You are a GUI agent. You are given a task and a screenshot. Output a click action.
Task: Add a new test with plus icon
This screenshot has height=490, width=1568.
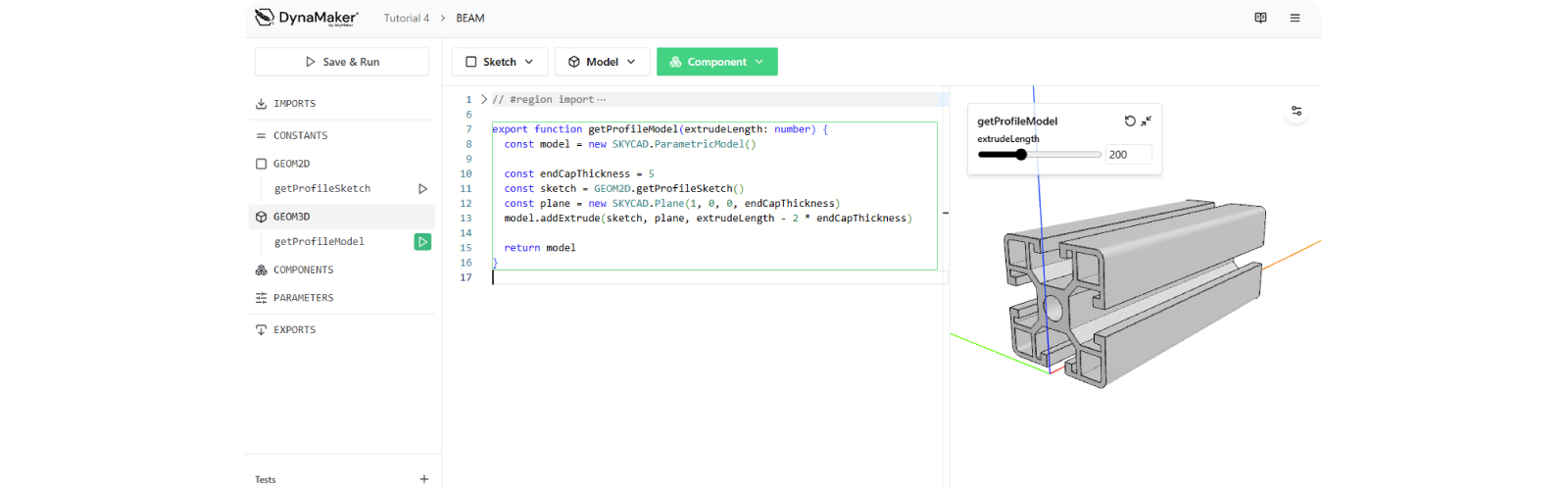[424, 479]
